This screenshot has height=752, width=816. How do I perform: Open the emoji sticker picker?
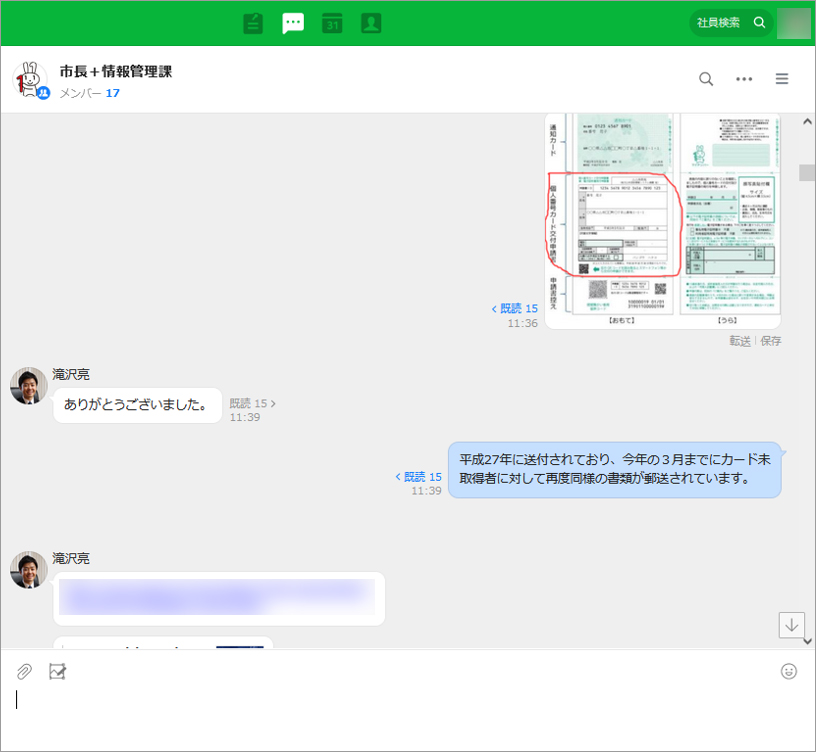coord(789,672)
